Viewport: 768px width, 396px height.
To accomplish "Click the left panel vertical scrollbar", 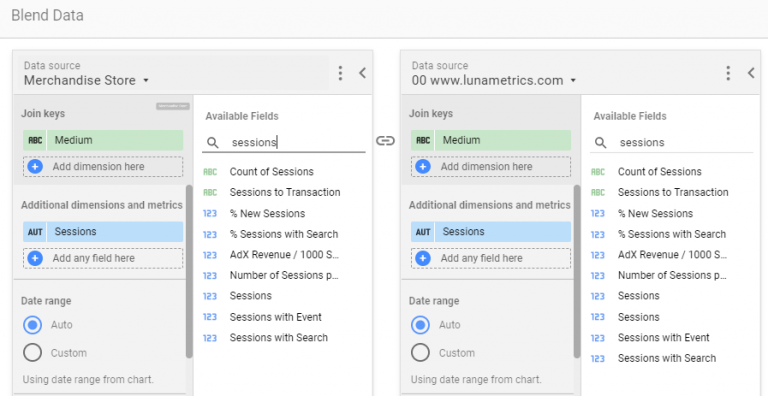I will (189, 271).
